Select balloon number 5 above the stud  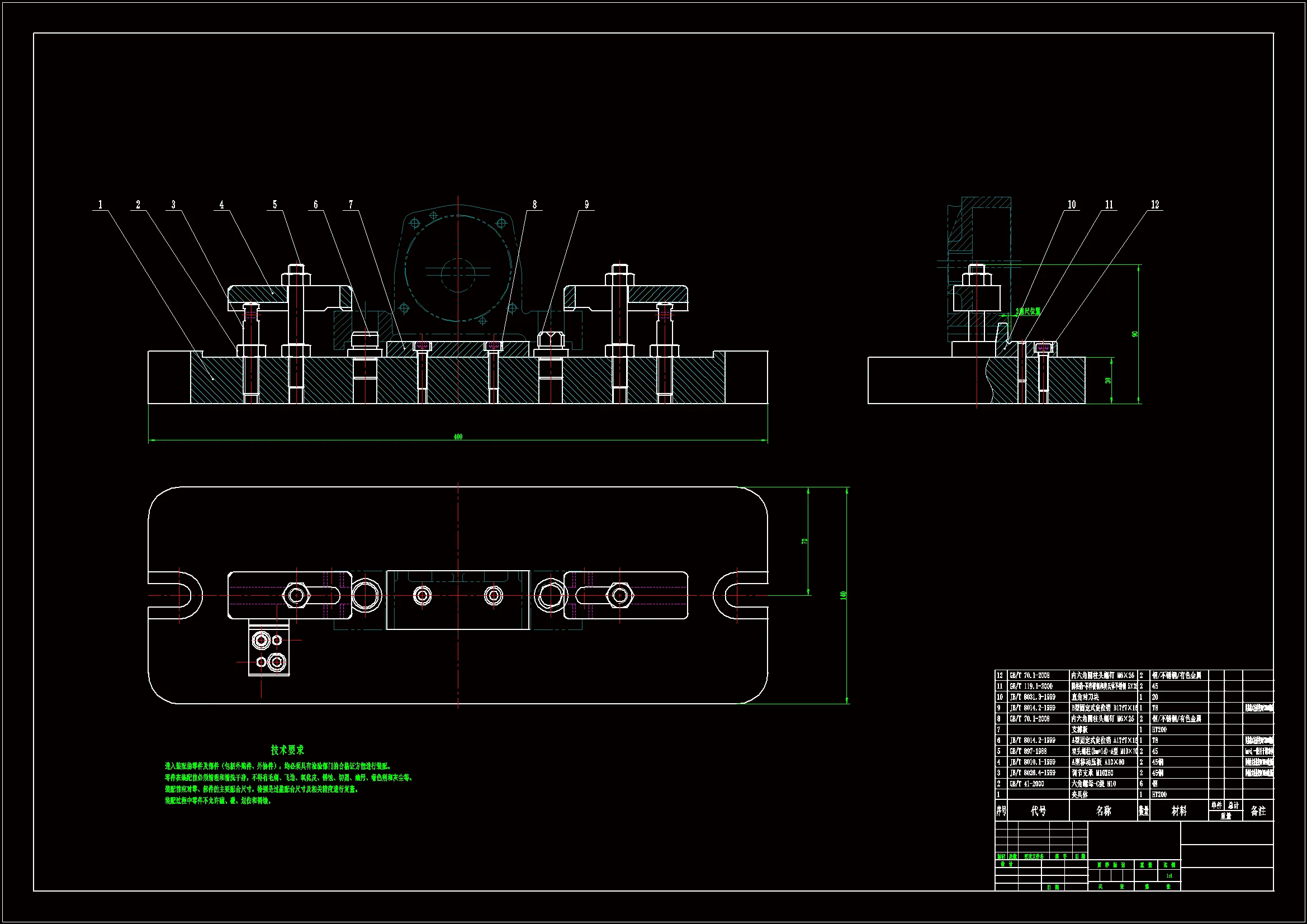point(275,205)
